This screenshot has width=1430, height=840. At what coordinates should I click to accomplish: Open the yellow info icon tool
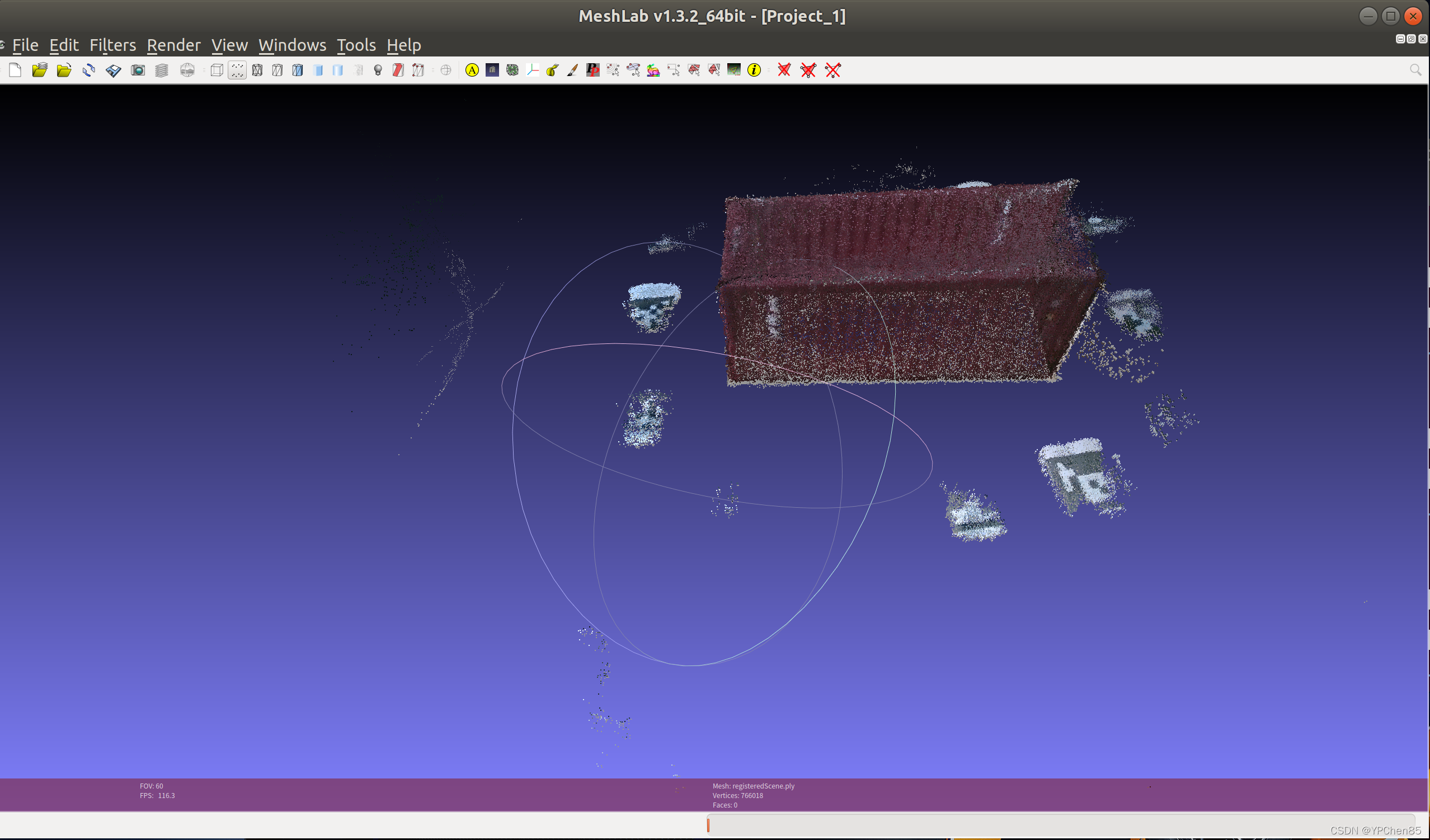click(x=754, y=70)
